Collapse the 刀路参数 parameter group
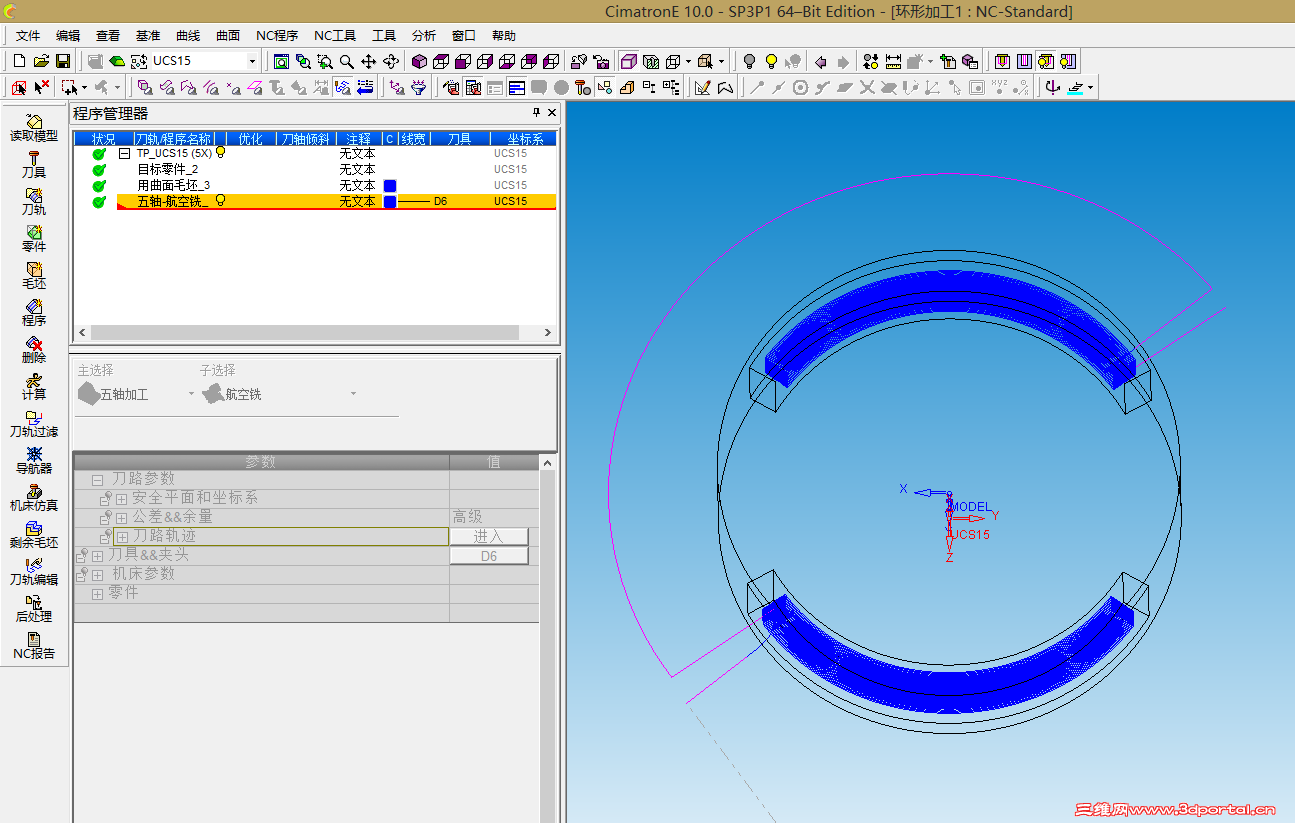This screenshot has height=823, width=1295. coord(98,480)
